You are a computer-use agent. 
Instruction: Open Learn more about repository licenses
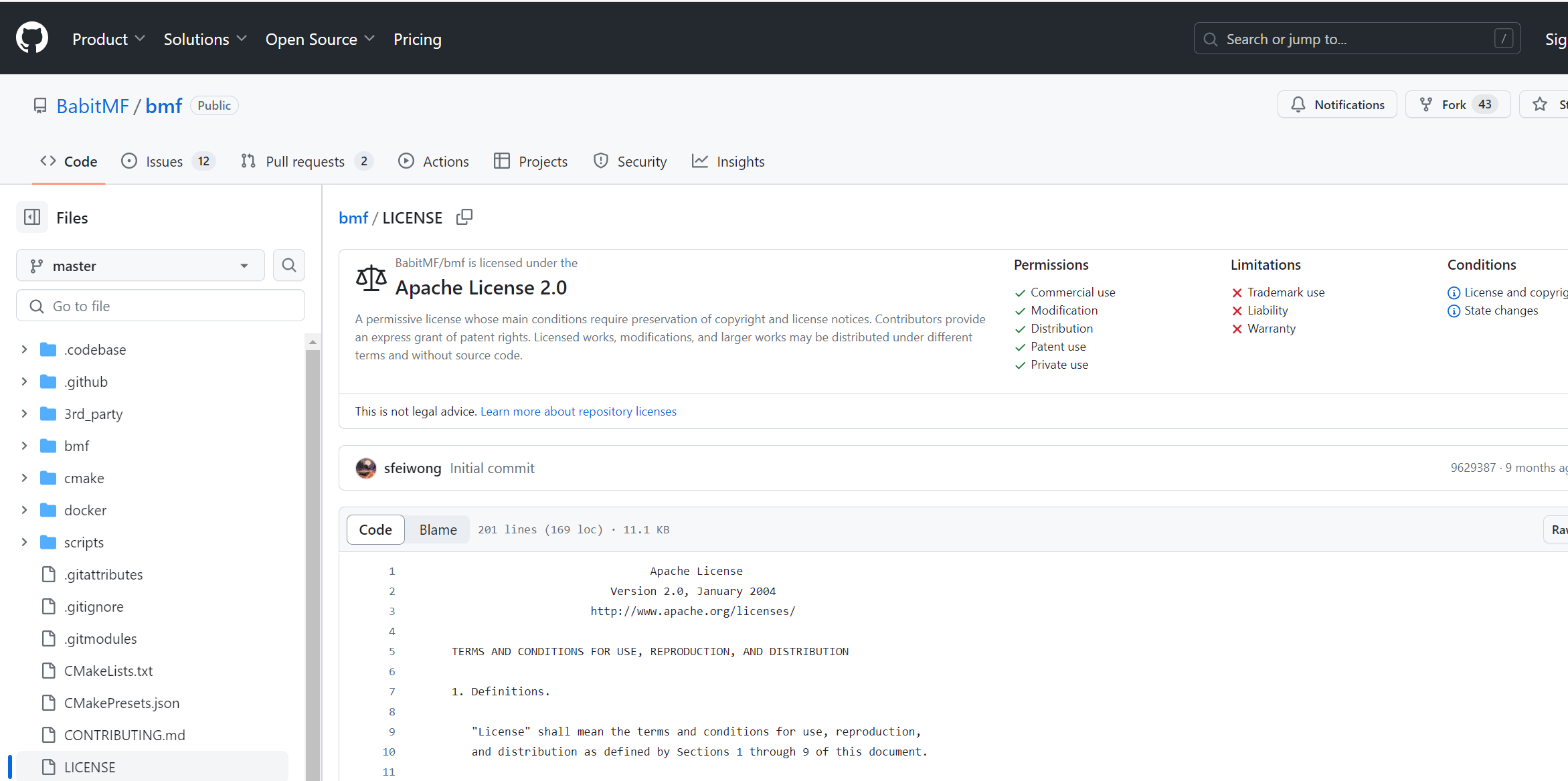pos(578,411)
